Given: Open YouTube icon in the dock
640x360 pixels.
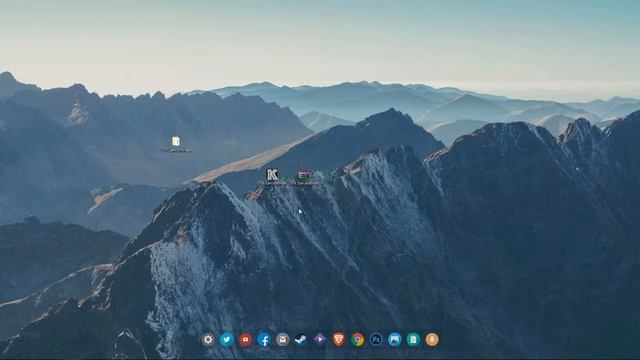Looking at the screenshot, I should click(x=245, y=340).
